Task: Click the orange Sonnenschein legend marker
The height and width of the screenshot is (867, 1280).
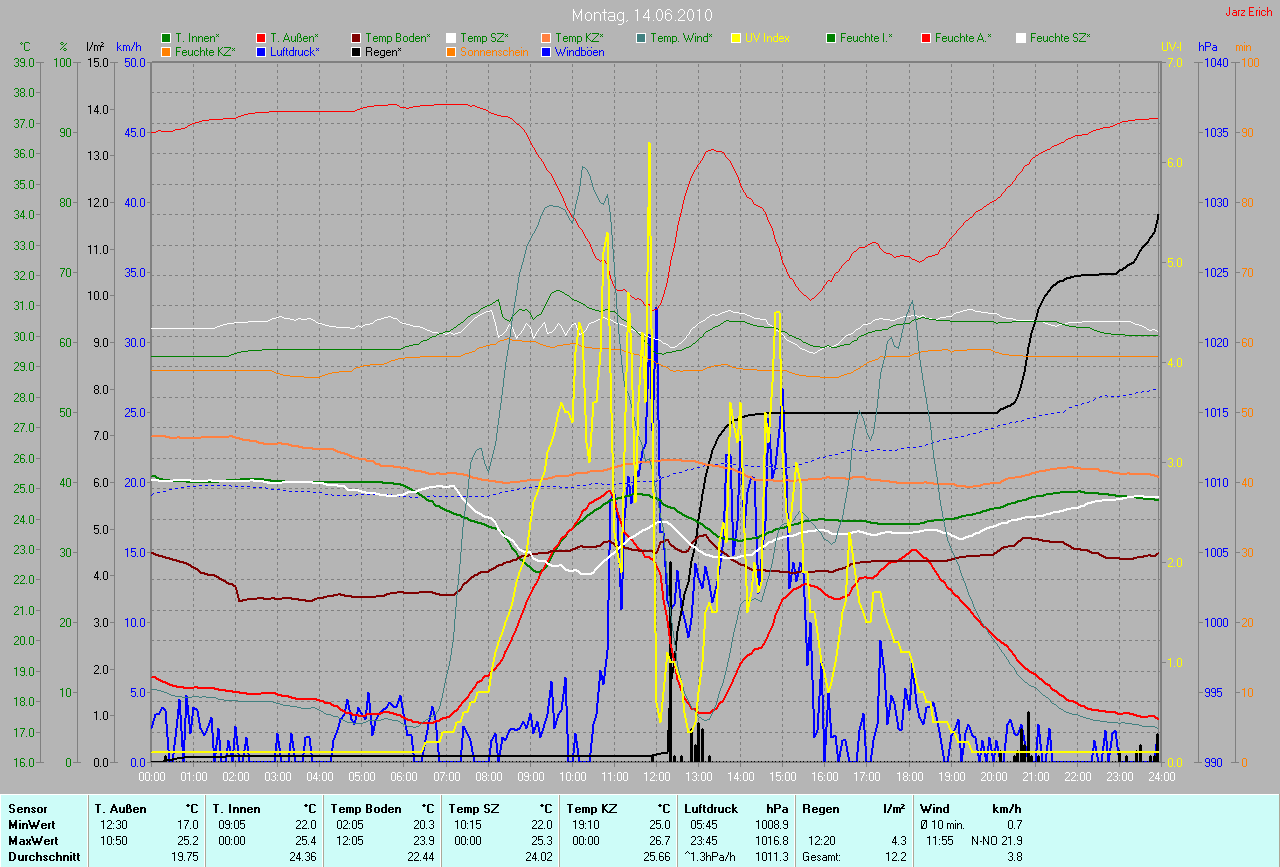Action: (451, 51)
